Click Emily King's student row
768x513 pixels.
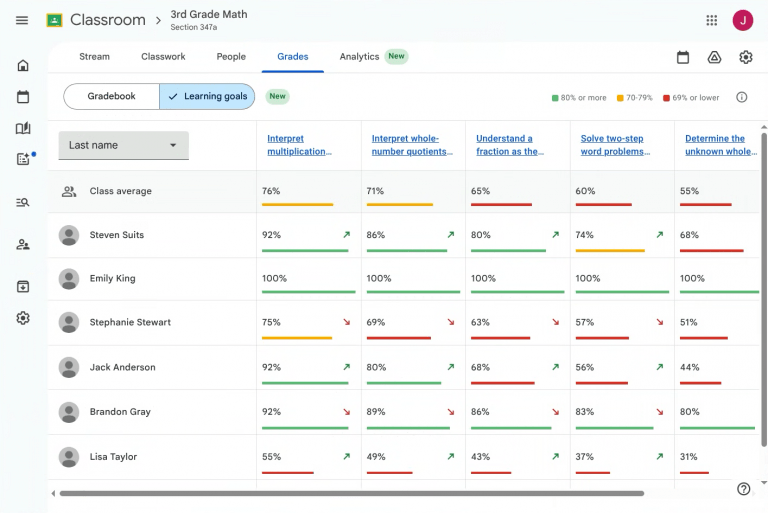(x=404, y=278)
